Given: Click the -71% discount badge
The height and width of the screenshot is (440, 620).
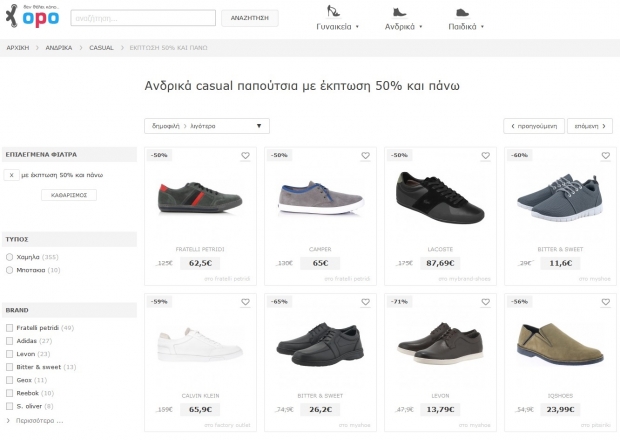Looking at the screenshot, I should point(399,302).
